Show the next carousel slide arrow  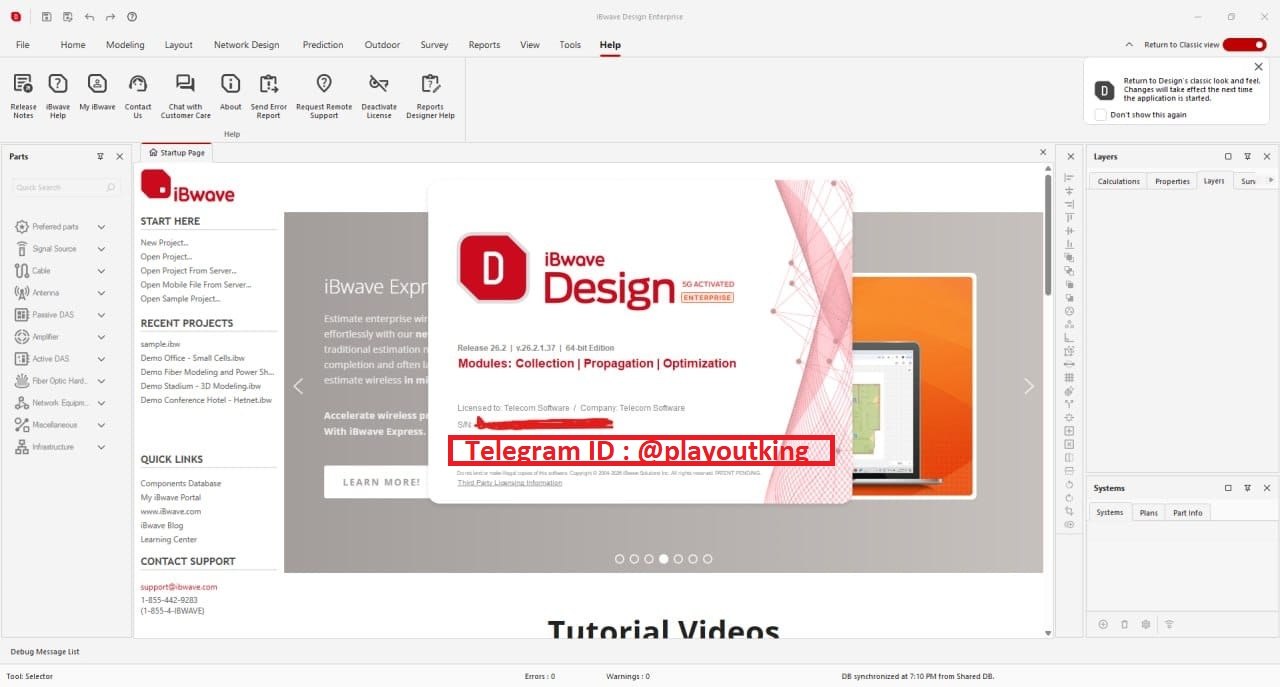click(1029, 386)
